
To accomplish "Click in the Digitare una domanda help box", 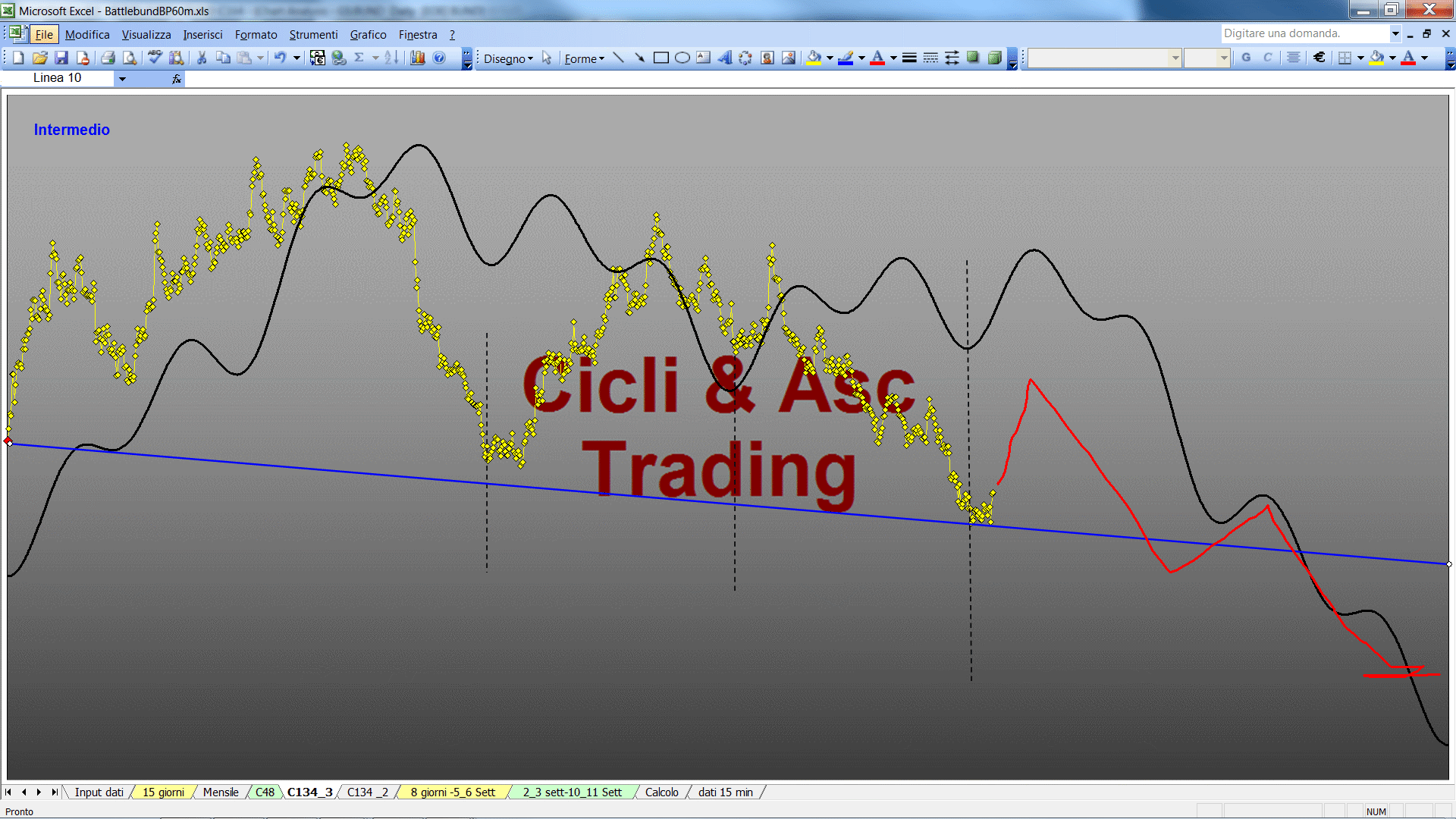I will point(1304,33).
